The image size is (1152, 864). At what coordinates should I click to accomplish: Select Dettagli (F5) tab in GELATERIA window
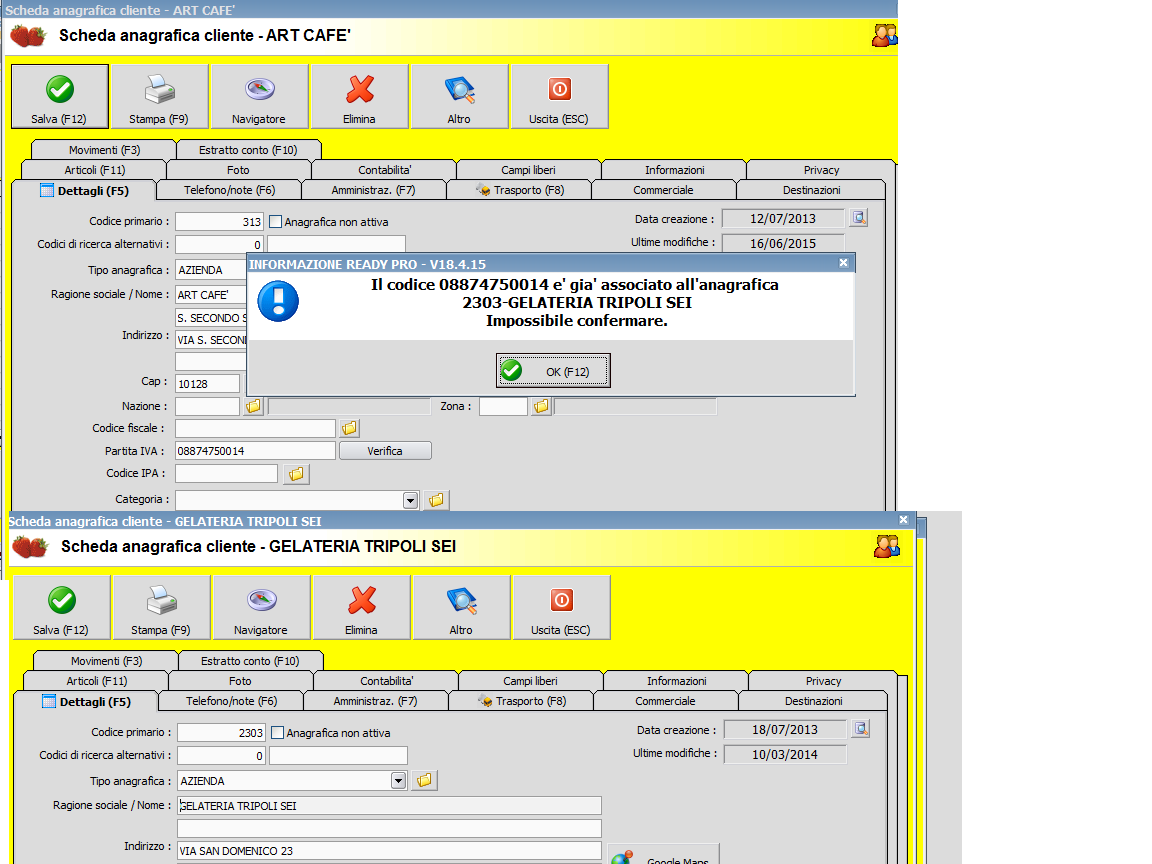click(x=86, y=702)
